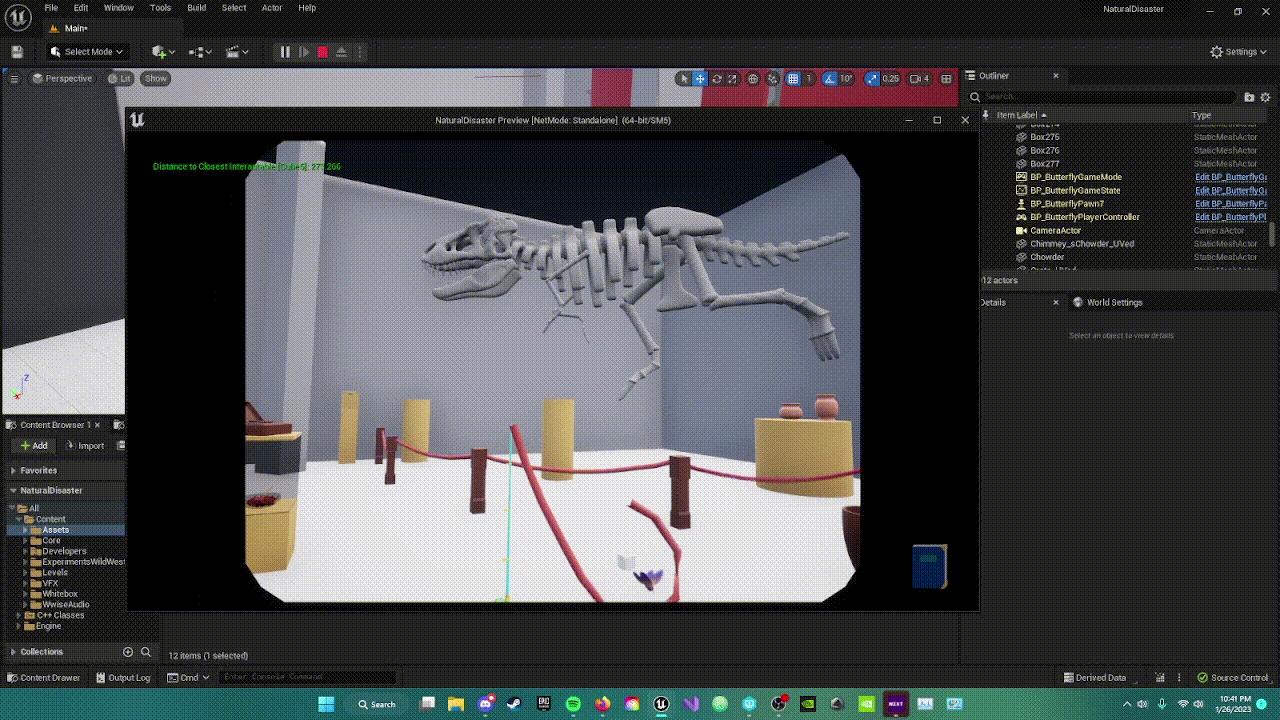Select BP_ButterflyGameMode in Outliner
Viewport: 1280px width, 720px height.
(x=1076, y=177)
